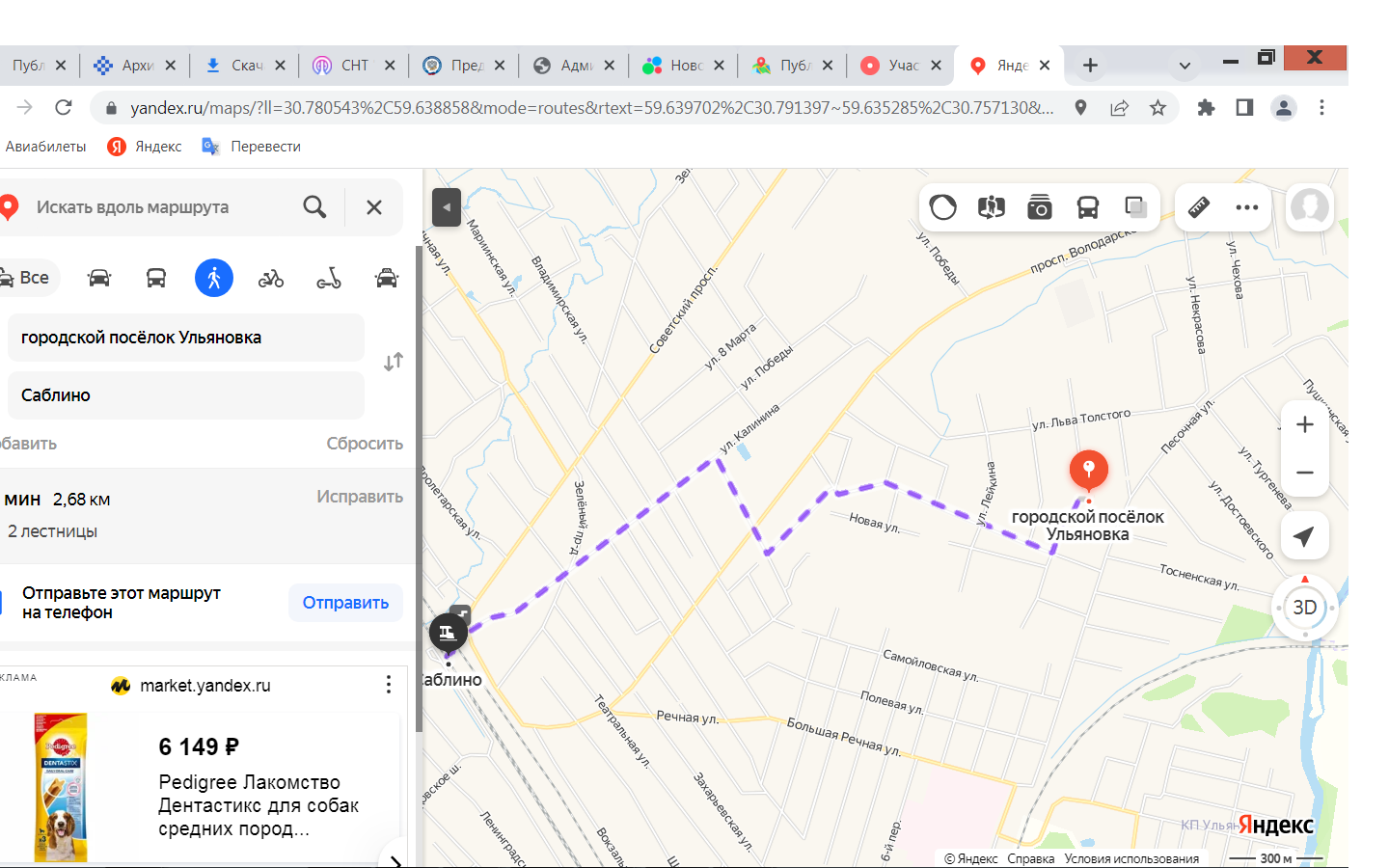Image resolution: width=1389 pixels, height=868 pixels.
Task: Switch to the 'СНТ' browser tab
Action: click(x=354, y=66)
